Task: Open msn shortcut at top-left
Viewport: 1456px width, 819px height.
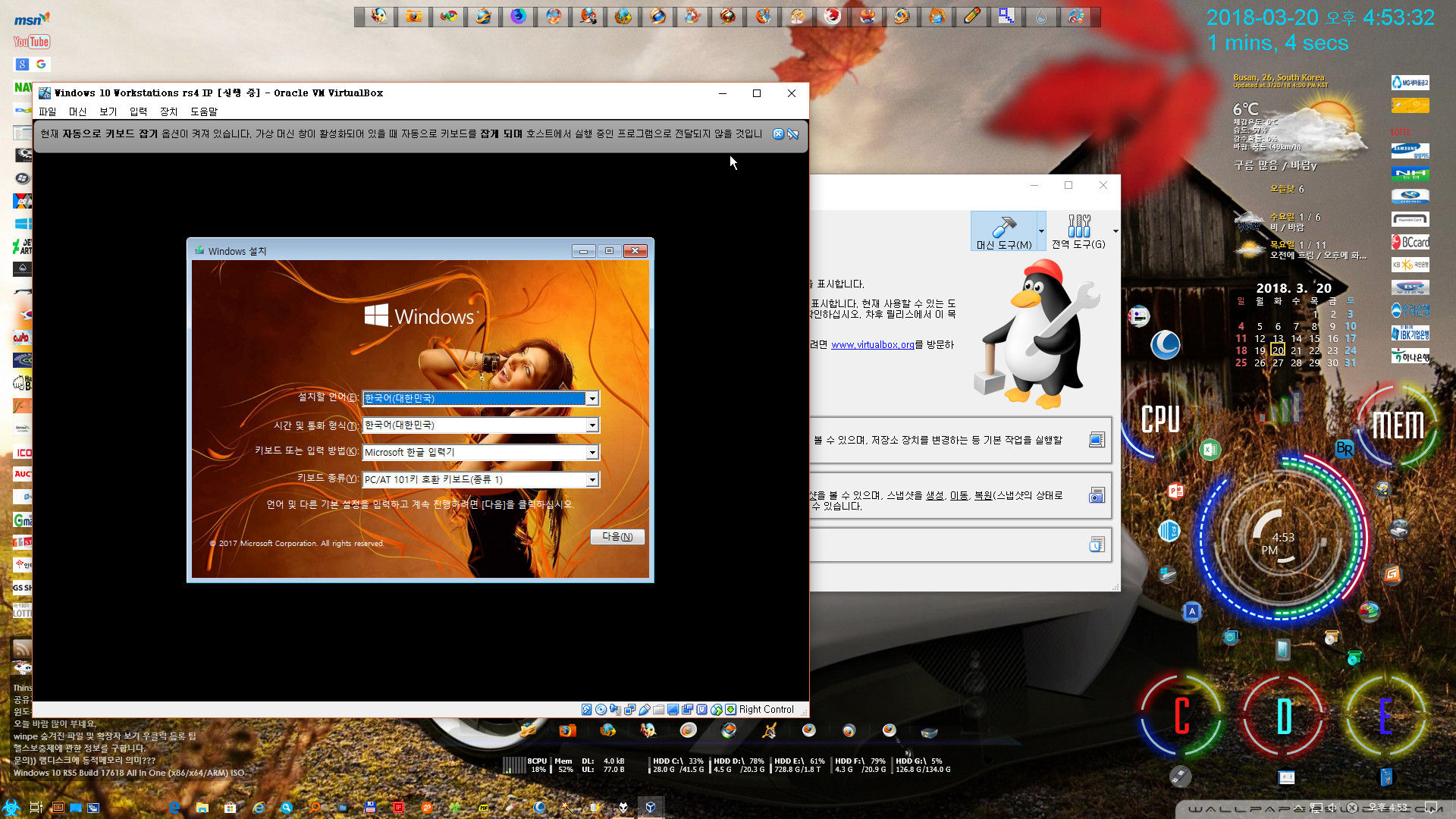Action: coord(32,19)
